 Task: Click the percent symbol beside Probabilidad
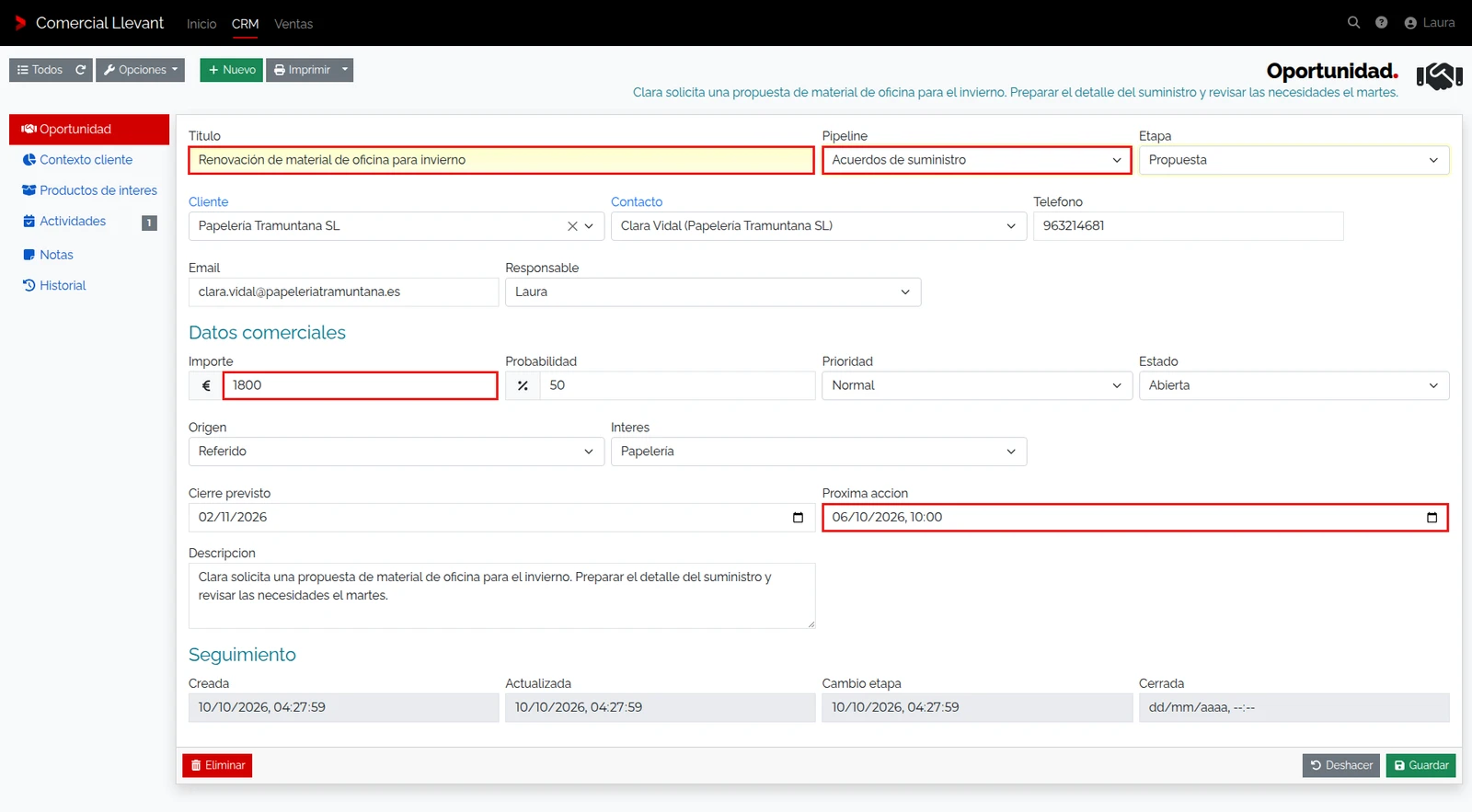[x=523, y=385]
